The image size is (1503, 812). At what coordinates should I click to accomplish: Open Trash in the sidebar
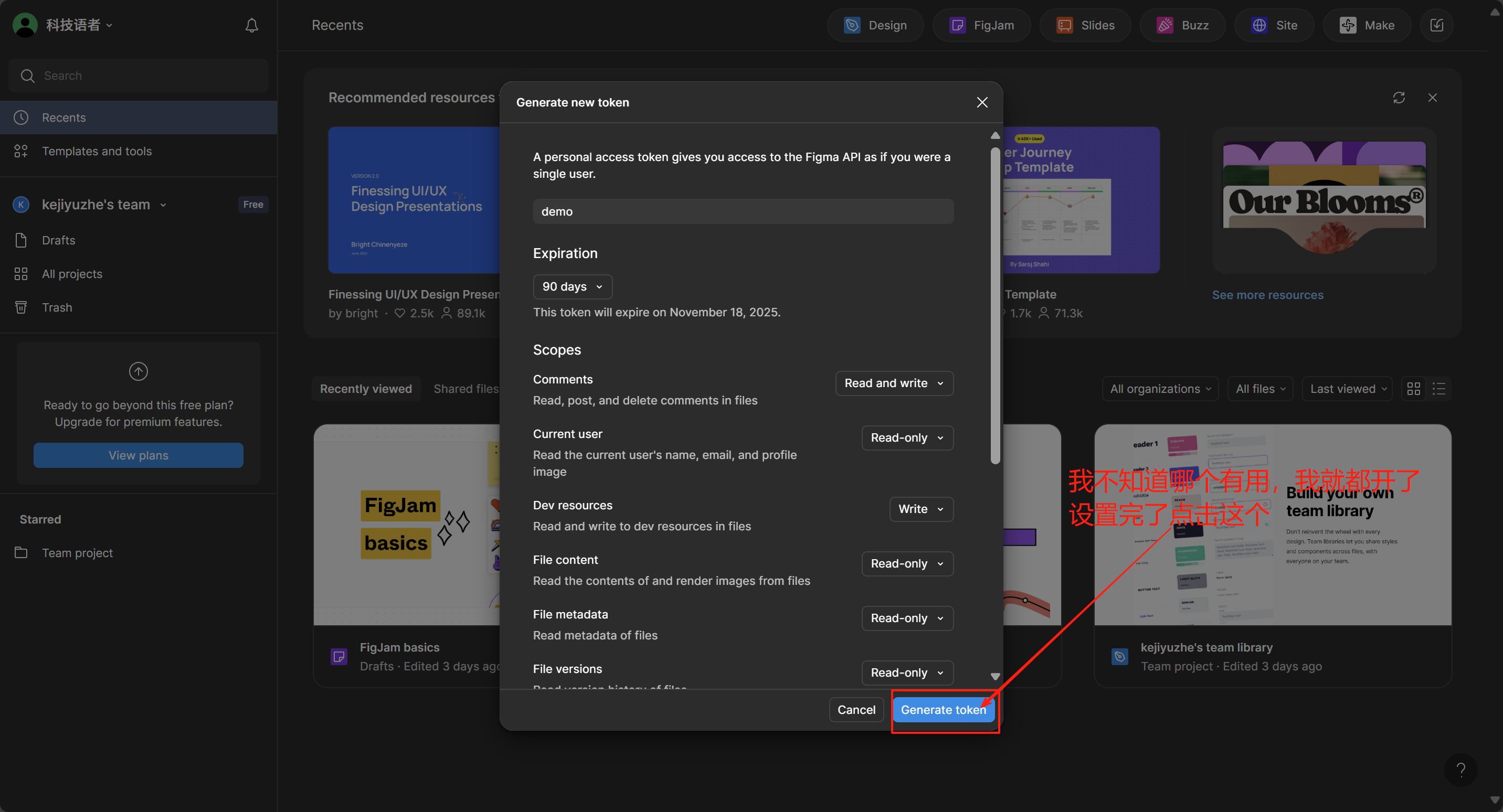tap(138, 307)
